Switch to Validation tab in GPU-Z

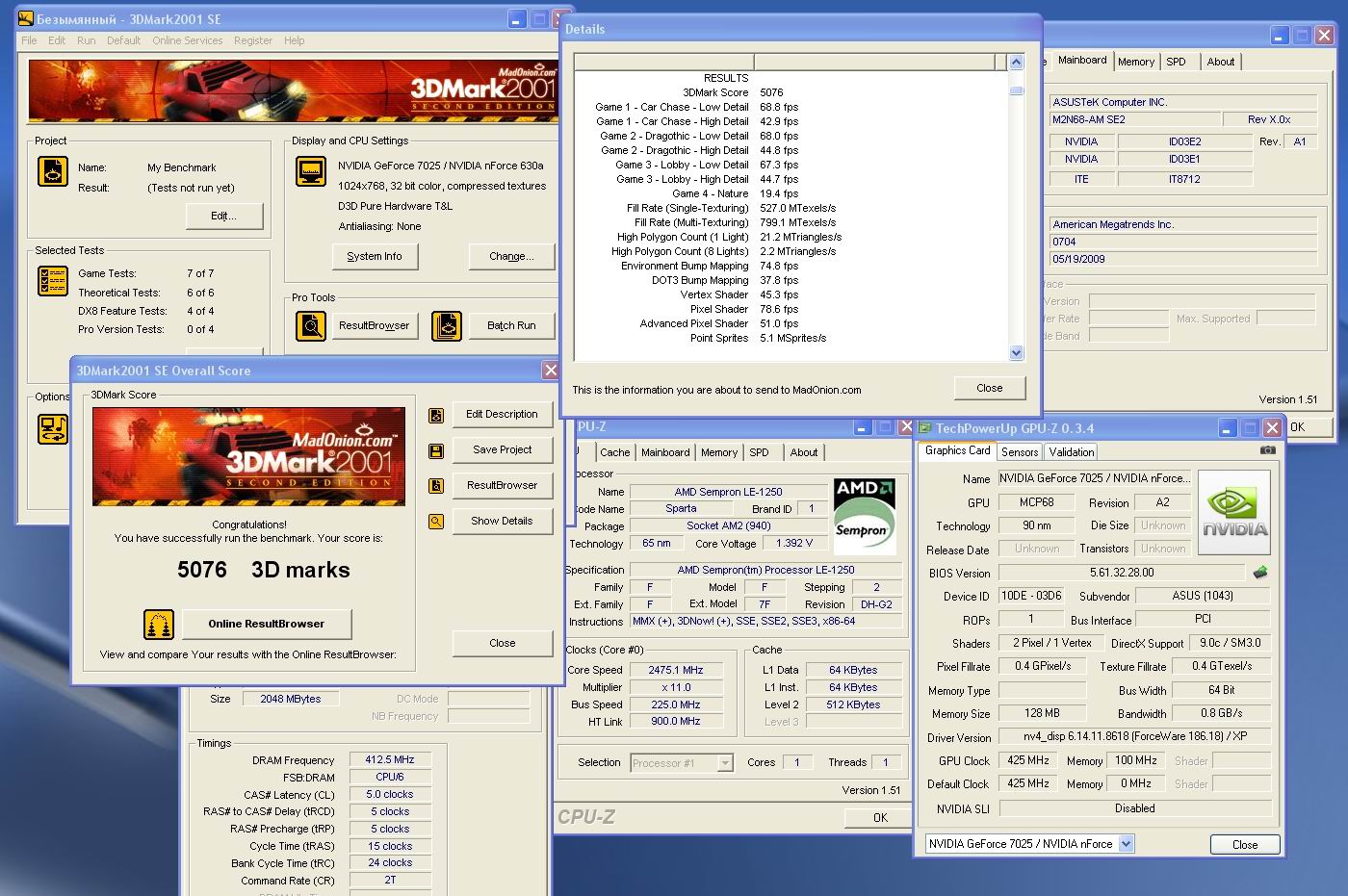(1071, 451)
